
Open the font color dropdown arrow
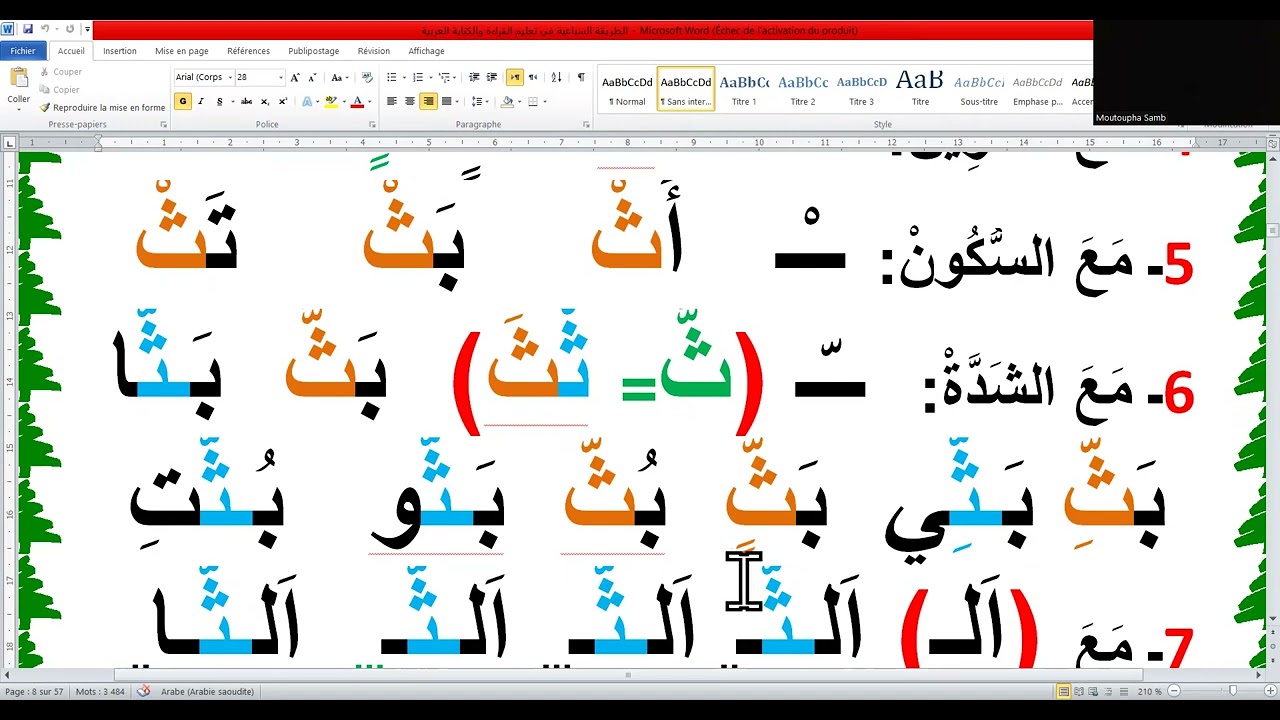[369, 101]
